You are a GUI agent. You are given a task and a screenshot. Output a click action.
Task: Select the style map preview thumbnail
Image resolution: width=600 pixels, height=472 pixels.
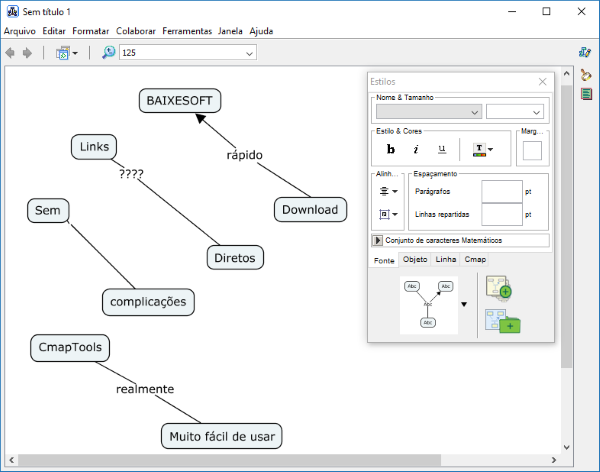point(429,305)
